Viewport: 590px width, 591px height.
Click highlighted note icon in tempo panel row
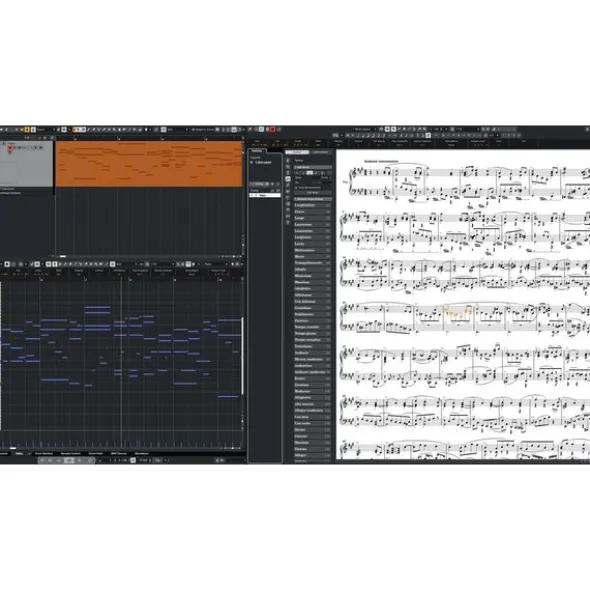pos(309,173)
